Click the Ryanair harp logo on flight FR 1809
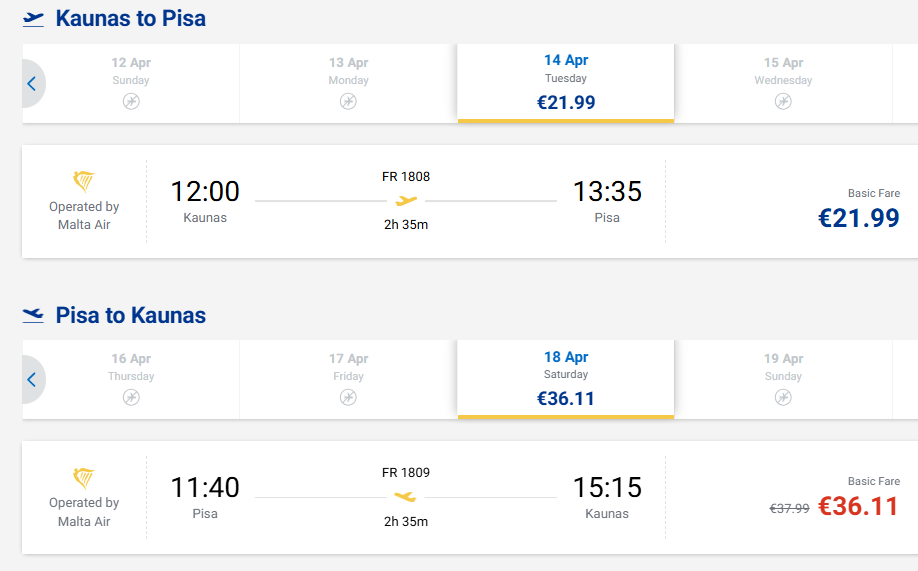The width and height of the screenshot is (918, 571). click(84, 477)
